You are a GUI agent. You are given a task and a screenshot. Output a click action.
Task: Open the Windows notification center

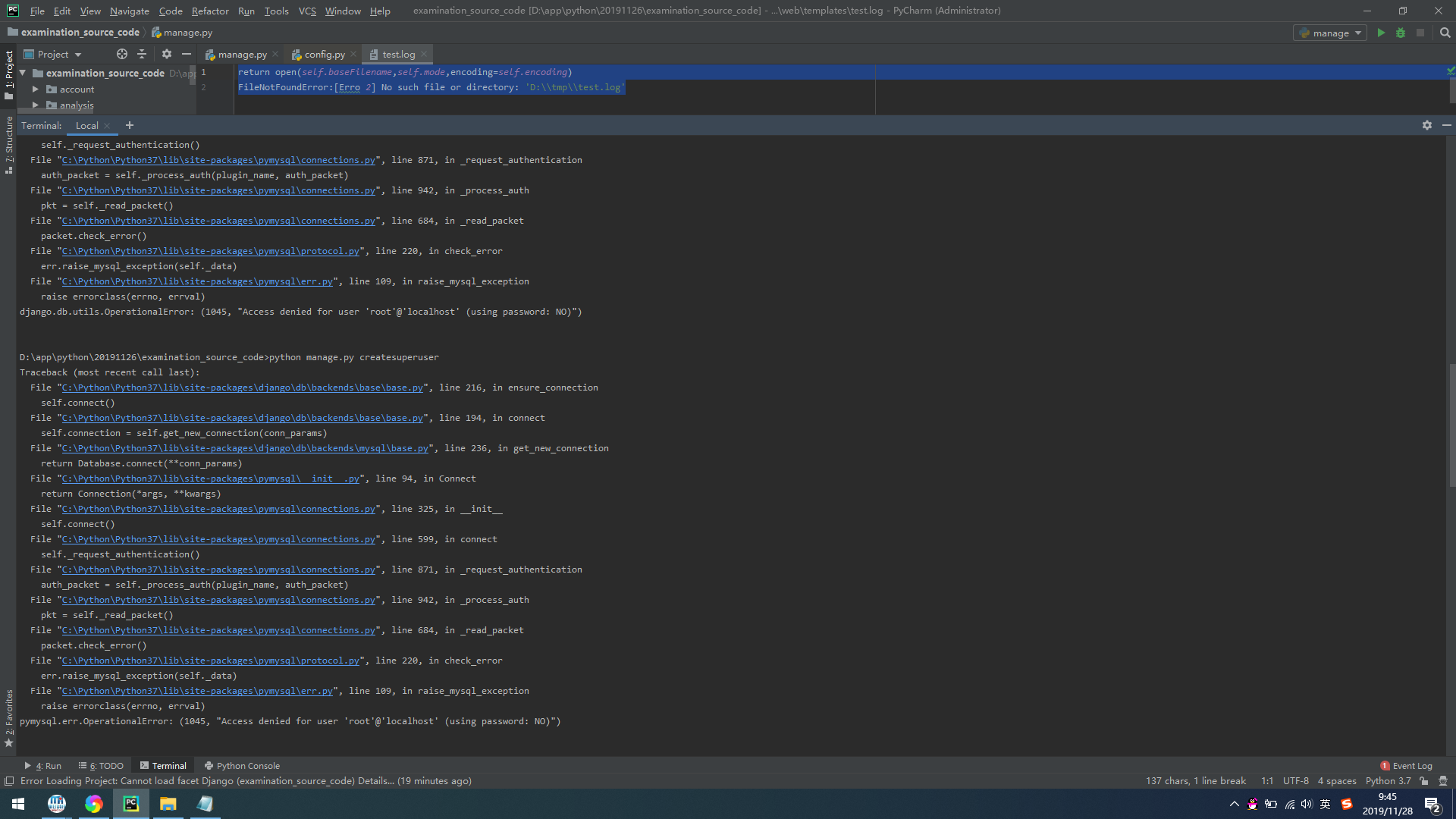point(1432,805)
